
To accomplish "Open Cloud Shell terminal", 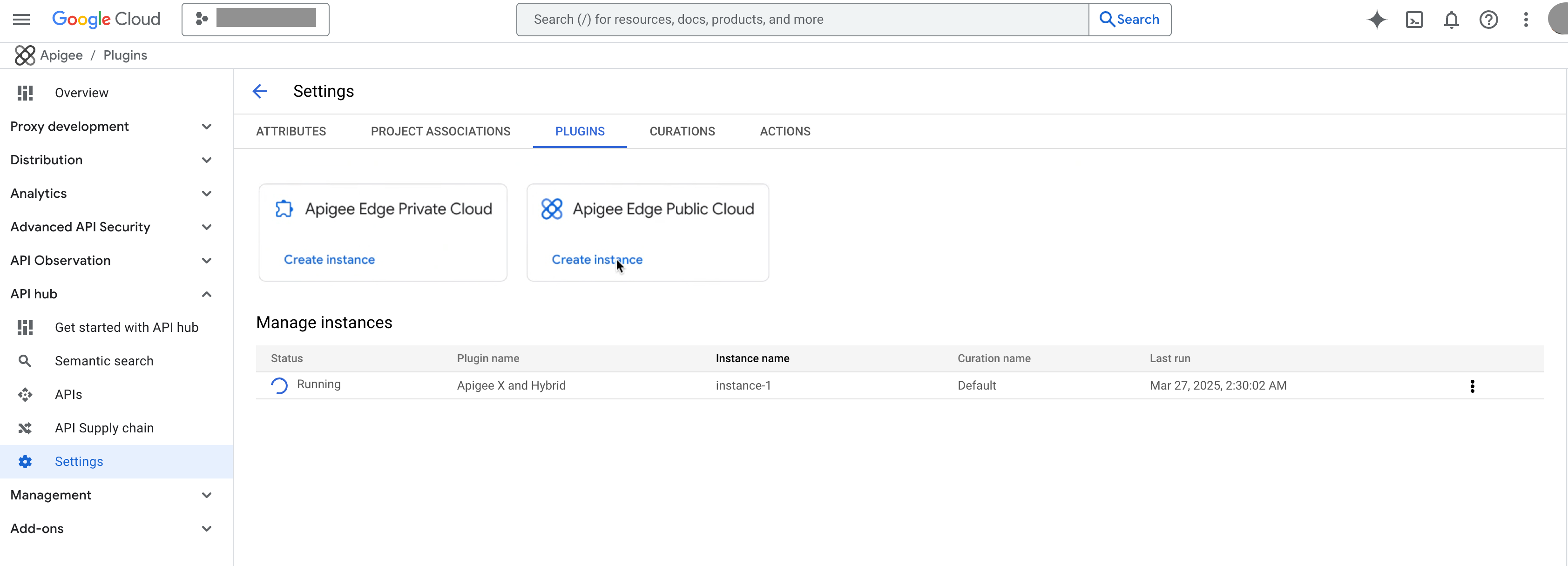I will [1414, 20].
